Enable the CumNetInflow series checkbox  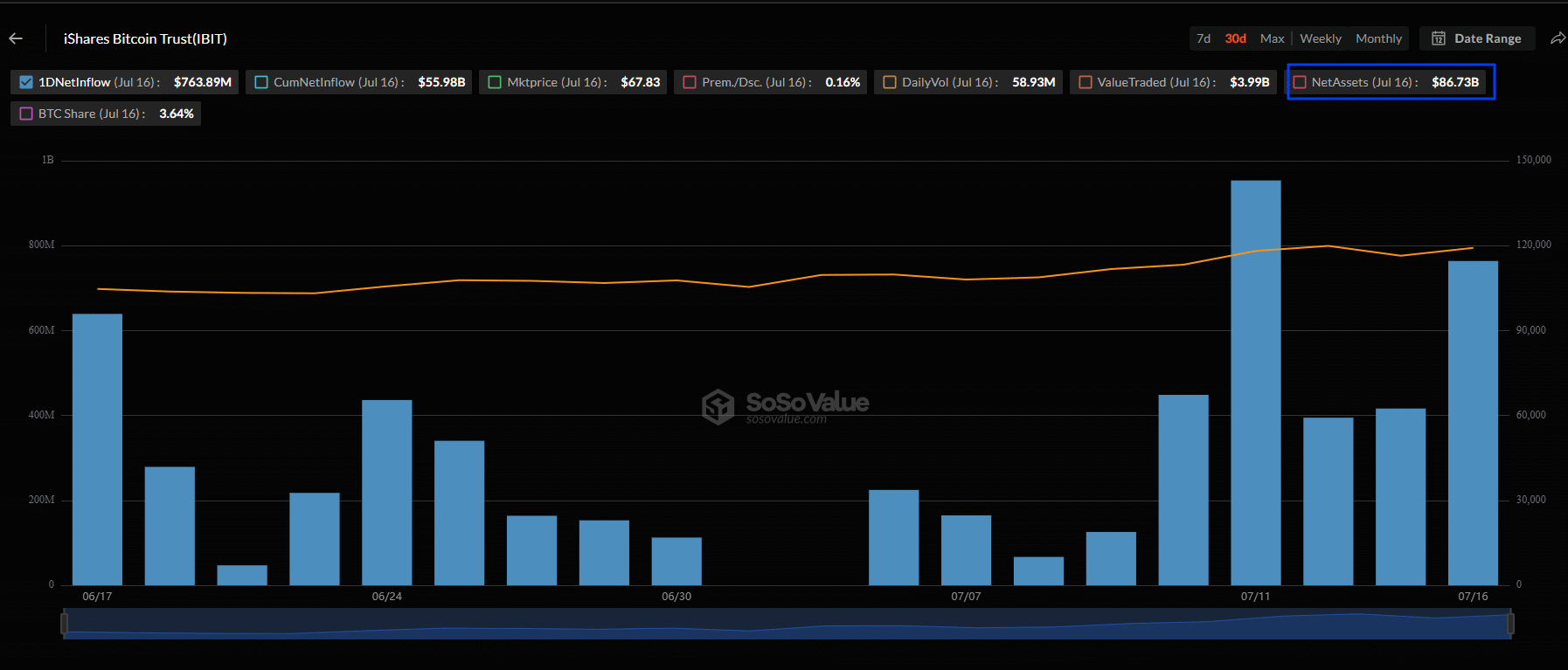[261, 82]
